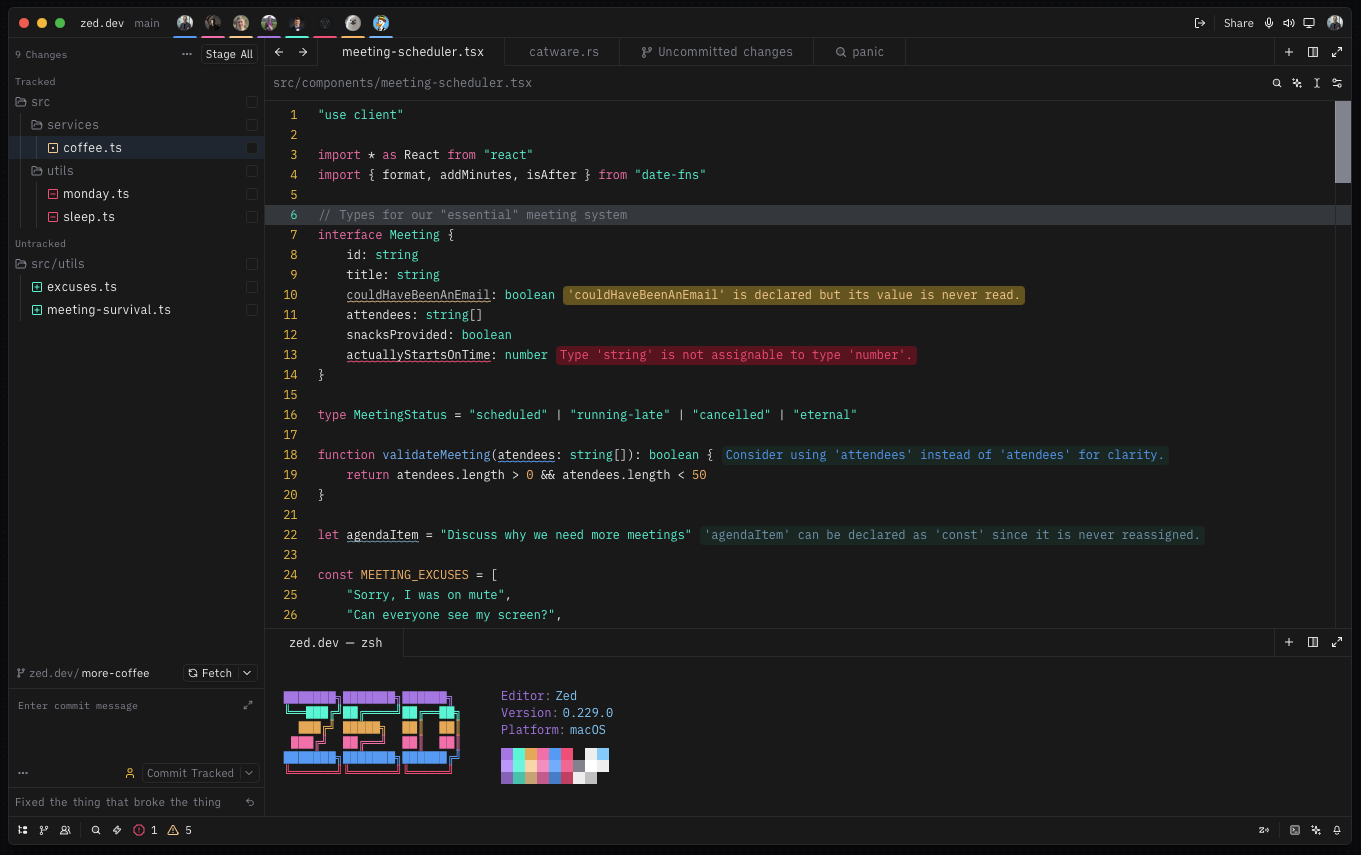The height and width of the screenshot is (855, 1361).
Task: Open the terminal panel icon in status bar
Action: pyautogui.click(x=1295, y=830)
